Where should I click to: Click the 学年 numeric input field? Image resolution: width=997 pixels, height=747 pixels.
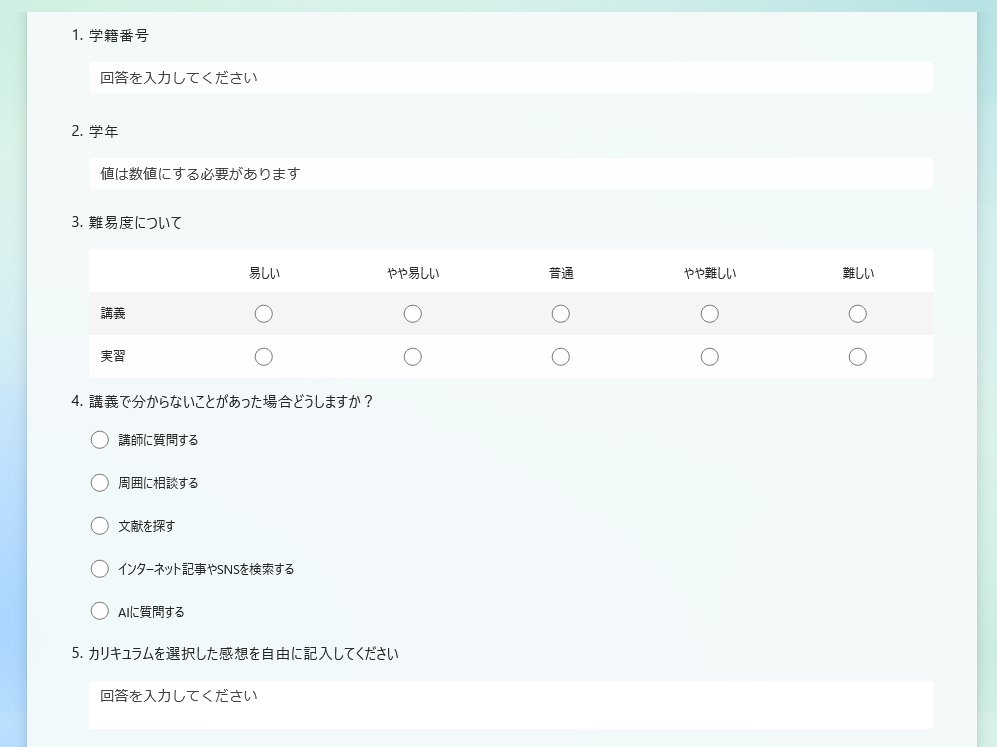pos(510,174)
